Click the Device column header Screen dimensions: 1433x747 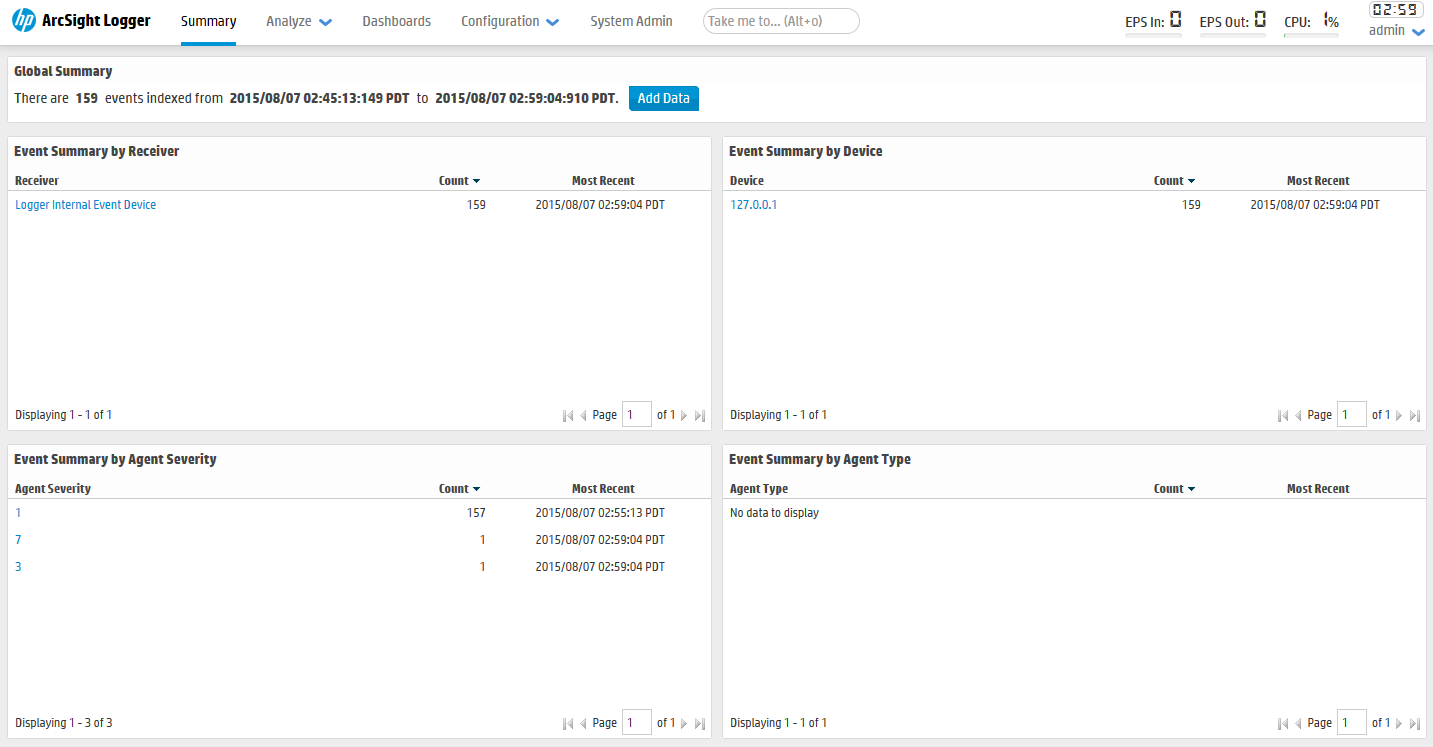pyautogui.click(x=747, y=181)
